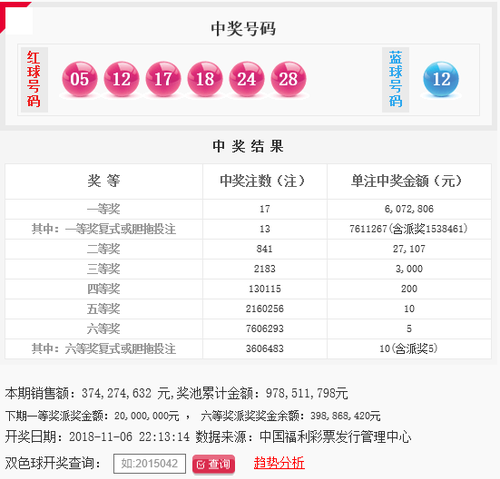This screenshot has height=479, width=500.
Task: Select the count 3606483 cell
Action: pos(265,349)
